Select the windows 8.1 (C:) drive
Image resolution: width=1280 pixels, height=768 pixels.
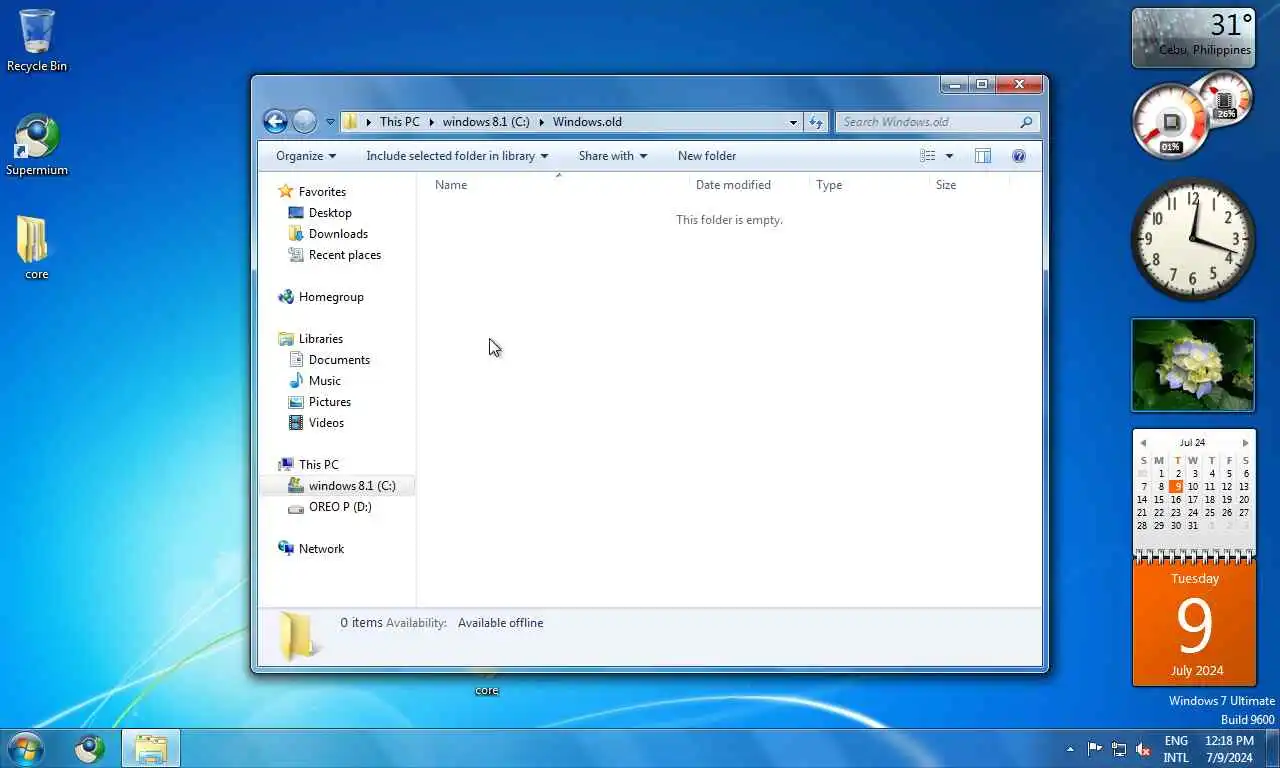pos(341,486)
